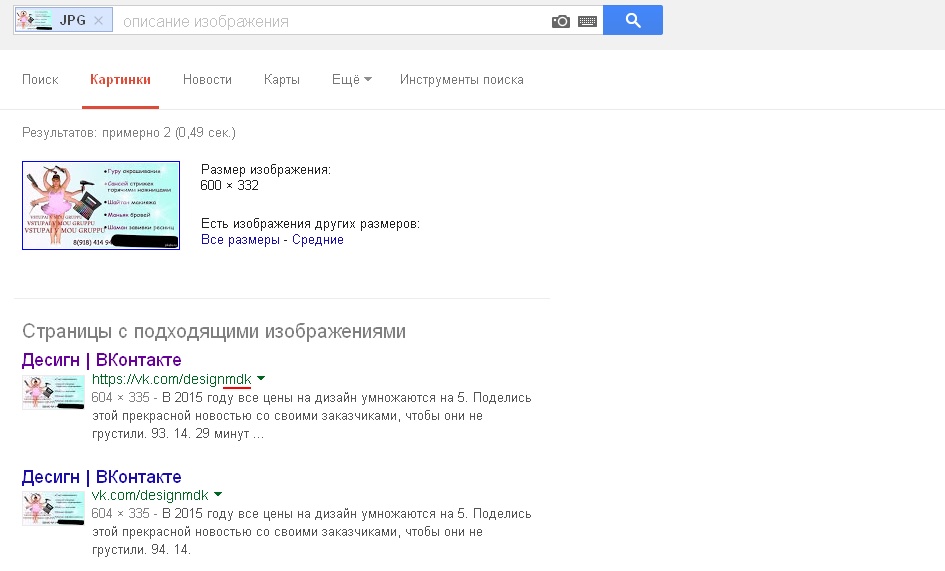The width and height of the screenshot is (945, 571).
Task: Select the Картинки tab
Action: 120,80
